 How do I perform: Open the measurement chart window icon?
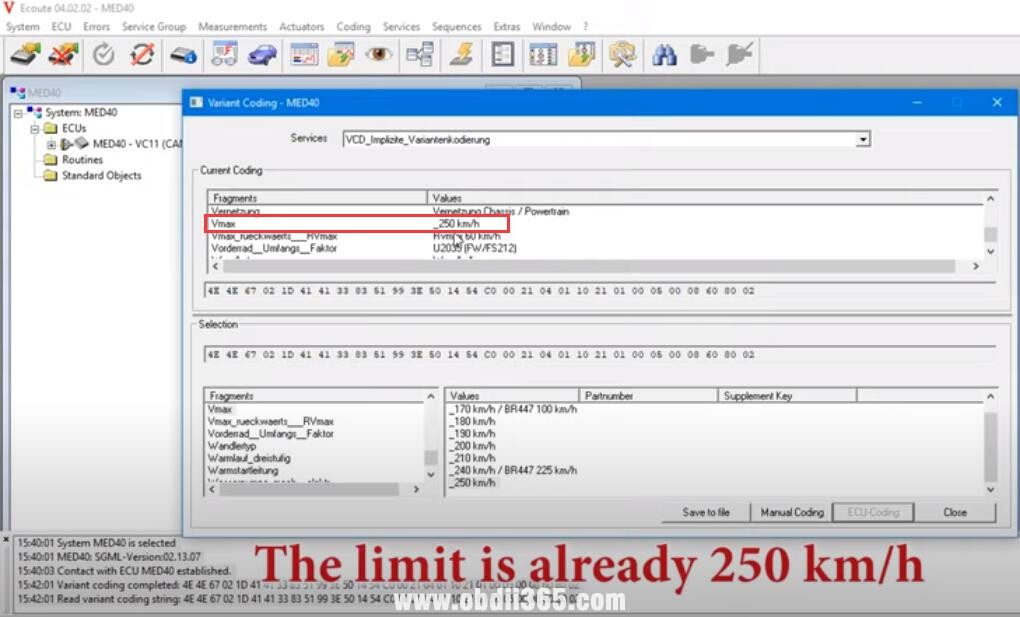pyautogui.click(x=304, y=55)
